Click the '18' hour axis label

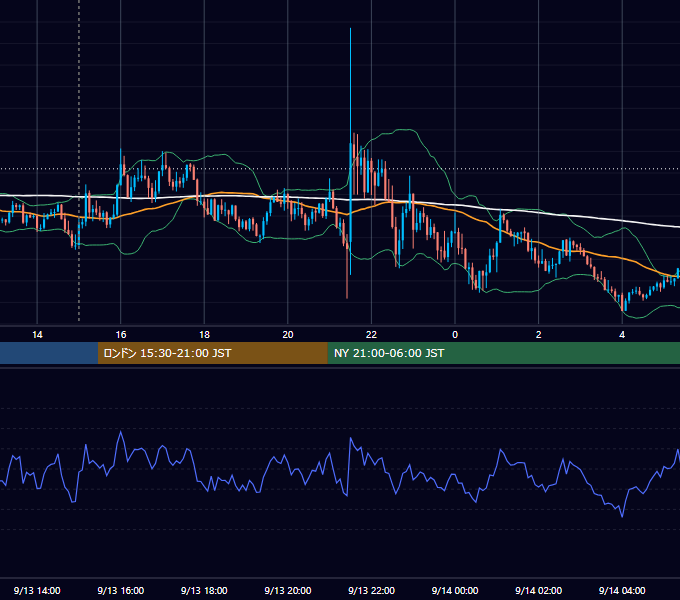204,335
